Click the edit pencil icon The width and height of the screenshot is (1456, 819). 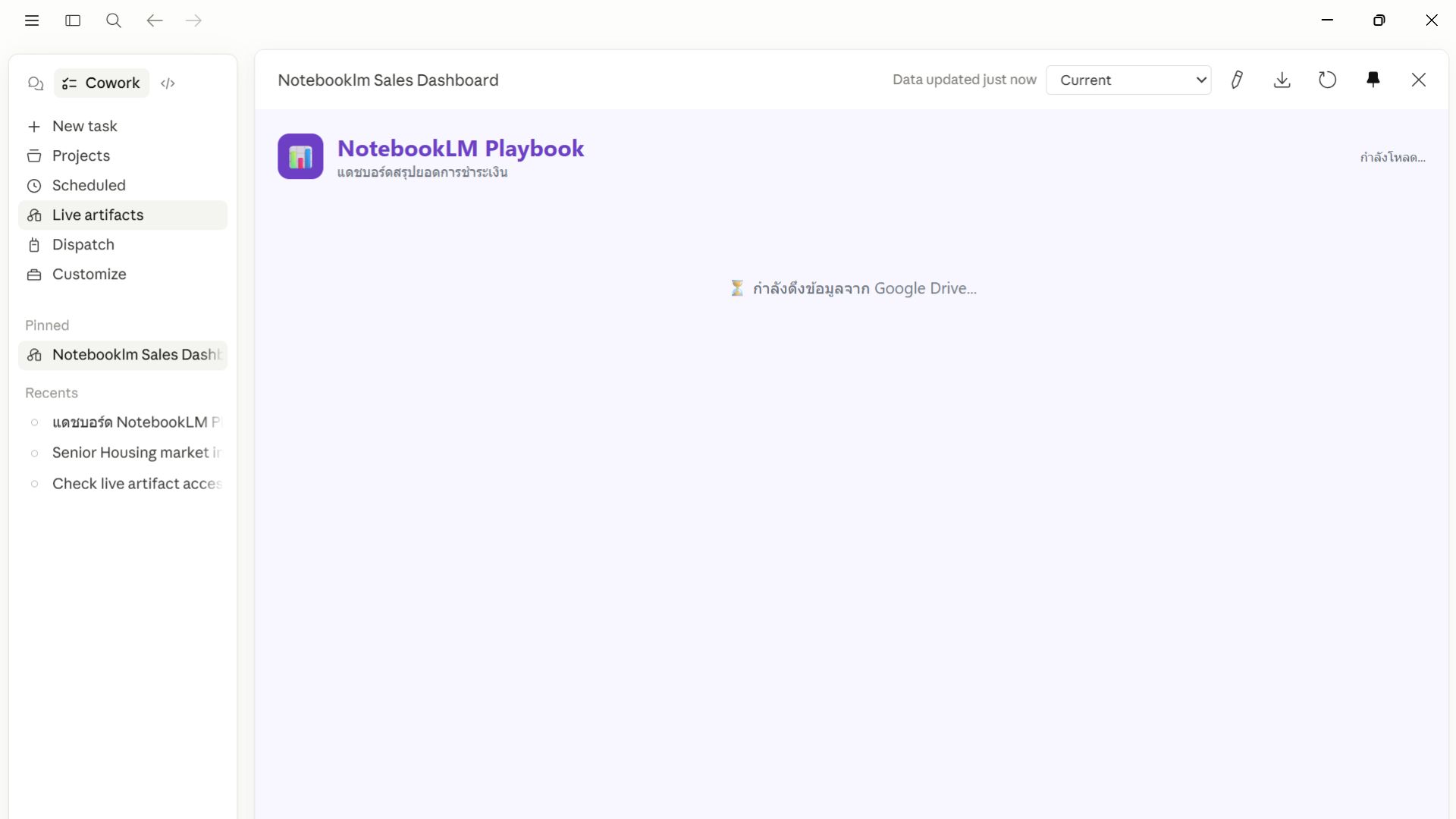point(1237,80)
